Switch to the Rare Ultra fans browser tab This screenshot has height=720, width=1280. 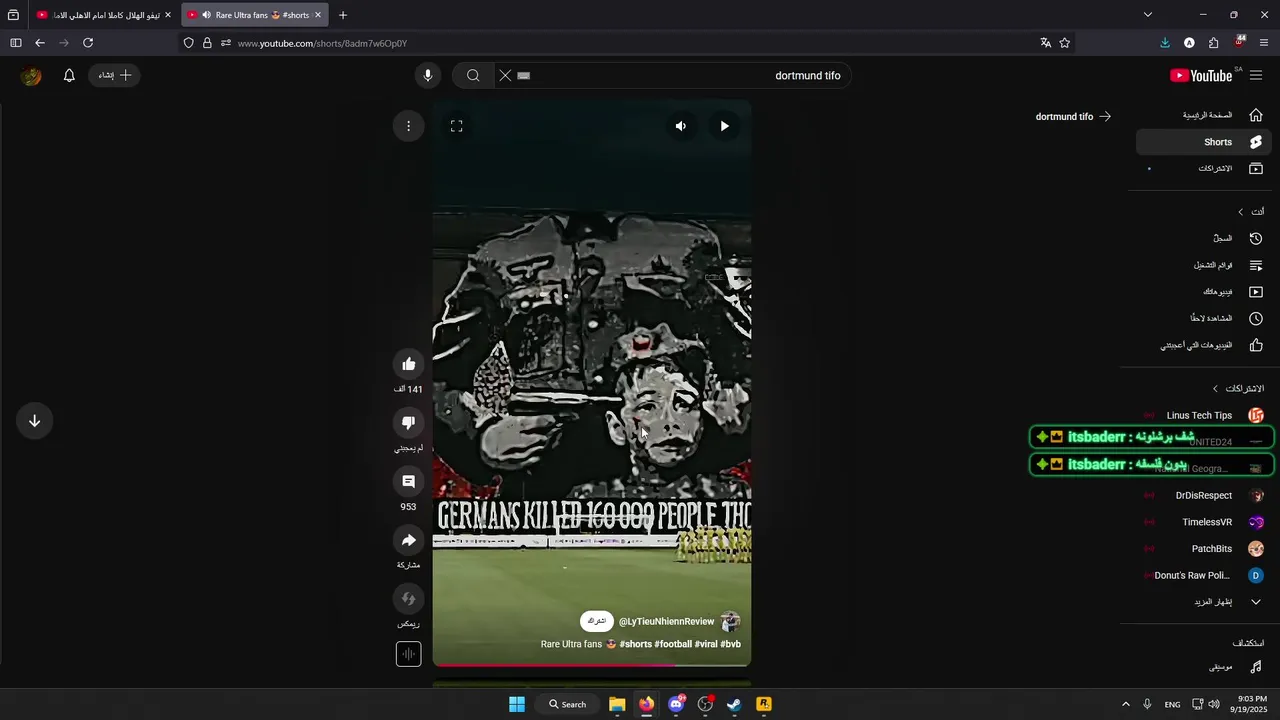click(x=254, y=15)
